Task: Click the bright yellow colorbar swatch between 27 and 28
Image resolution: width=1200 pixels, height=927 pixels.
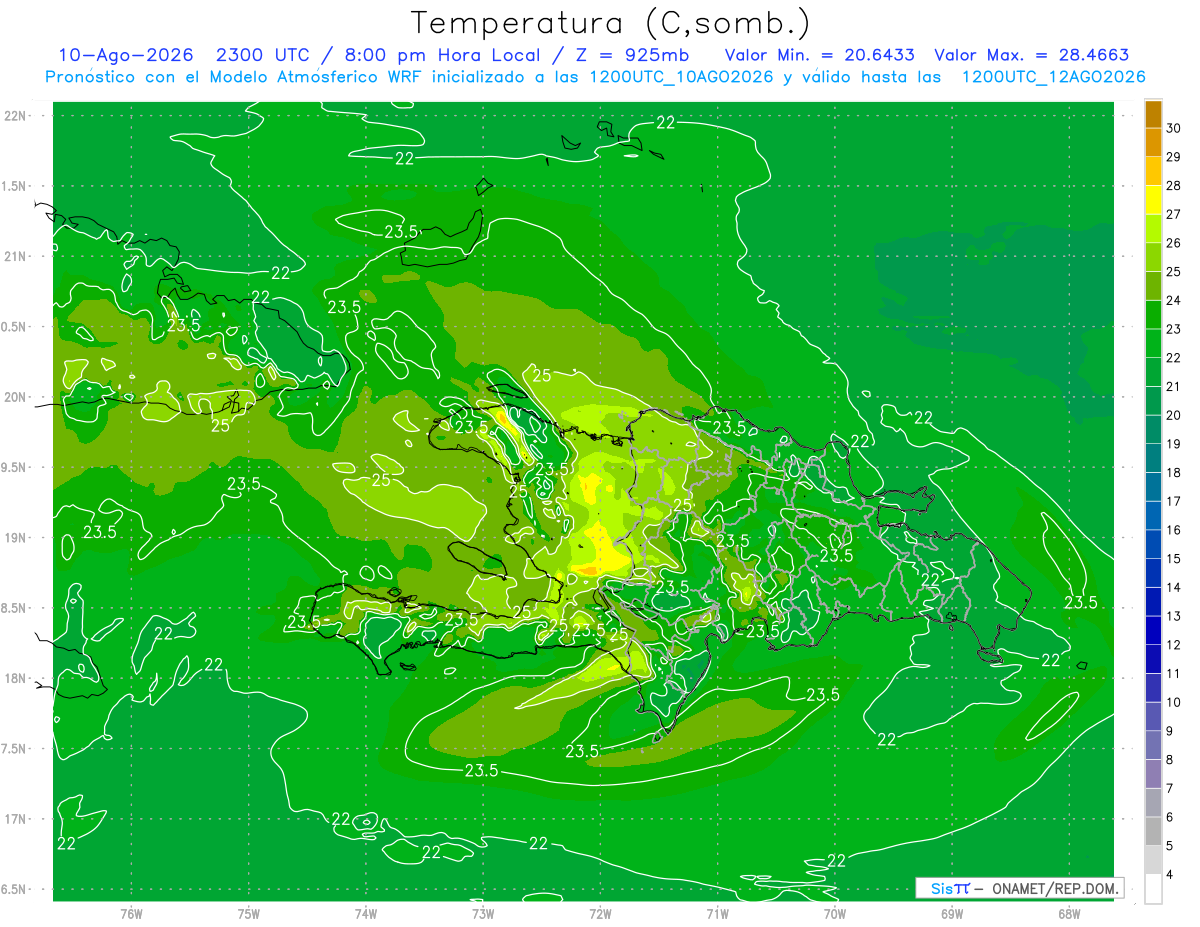Action: pos(1154,200)
